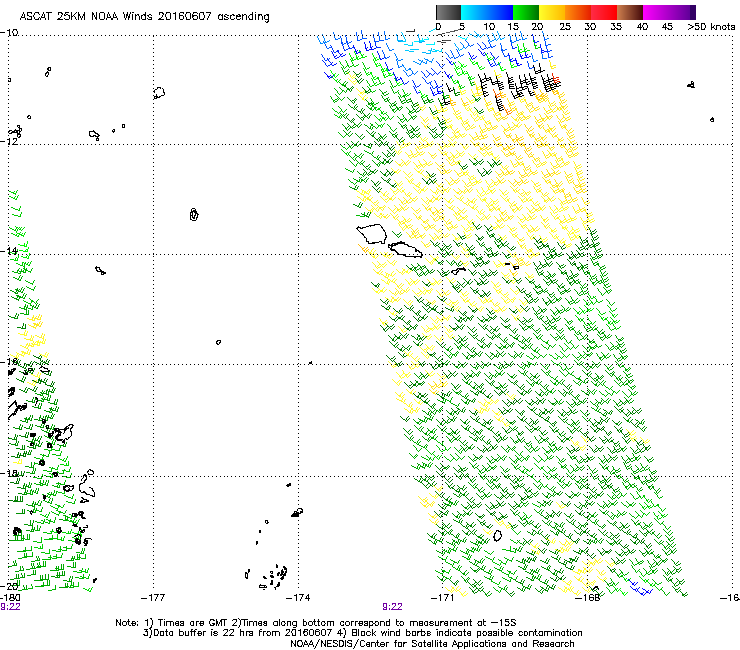
Task: Click the 'Data buffer is 22 hrs' note
Action: 204,633
